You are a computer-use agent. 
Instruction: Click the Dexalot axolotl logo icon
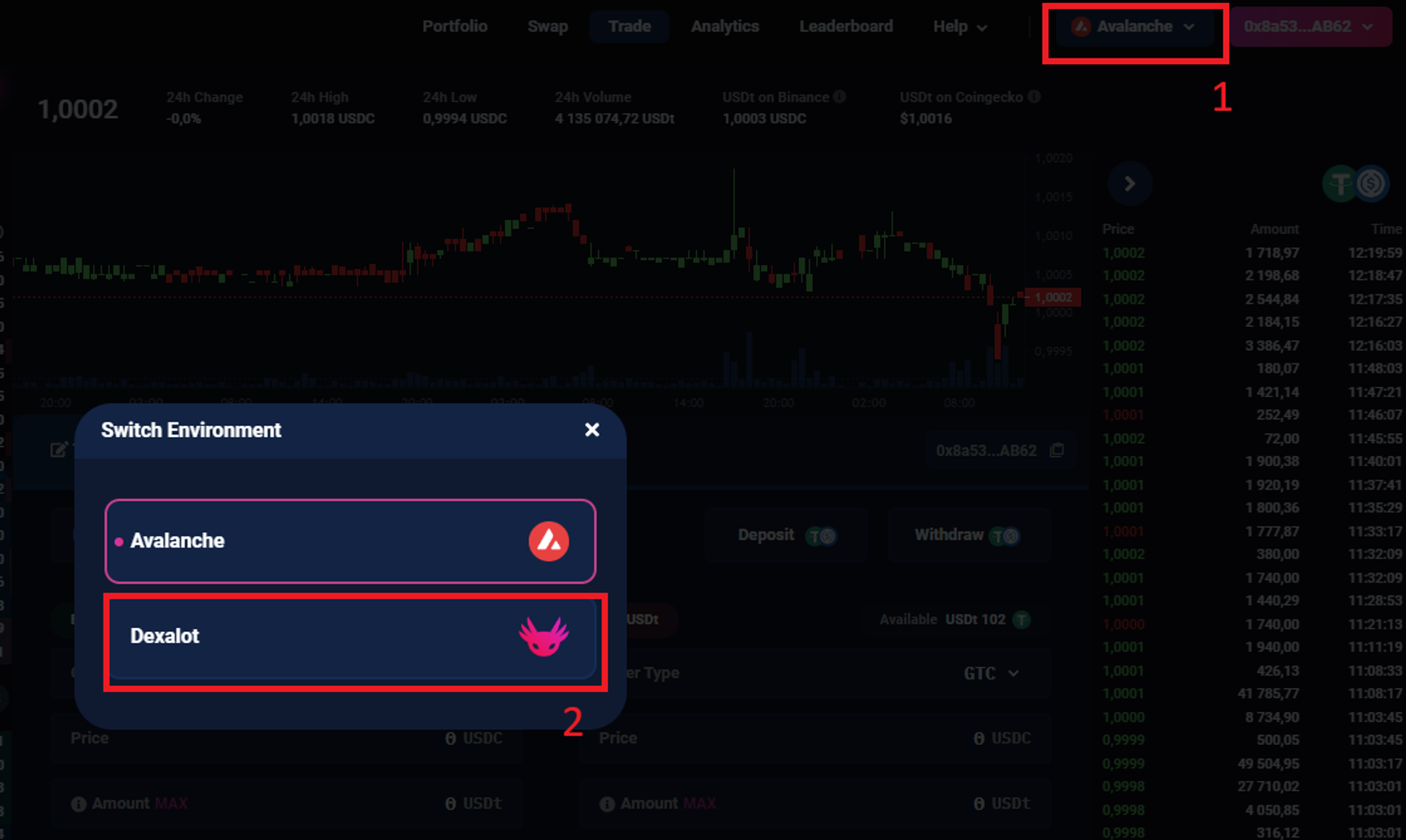click(543, 636)
